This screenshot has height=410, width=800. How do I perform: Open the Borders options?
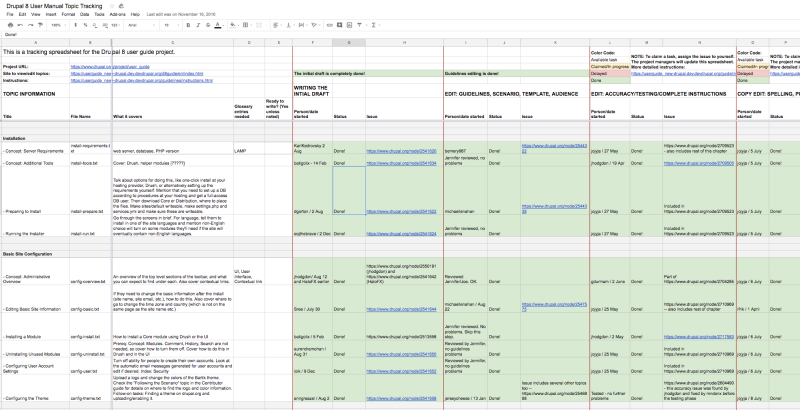click(246, 25)
